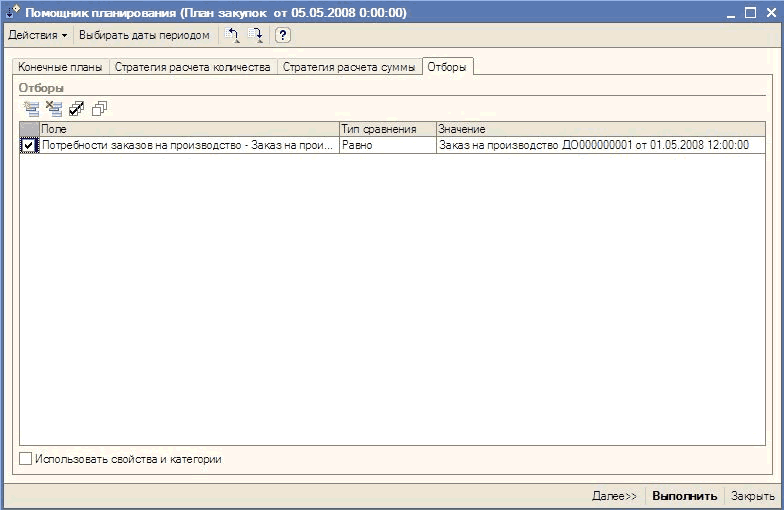Click the Закрыть button

pyautogui.click(x=752, y=496)
